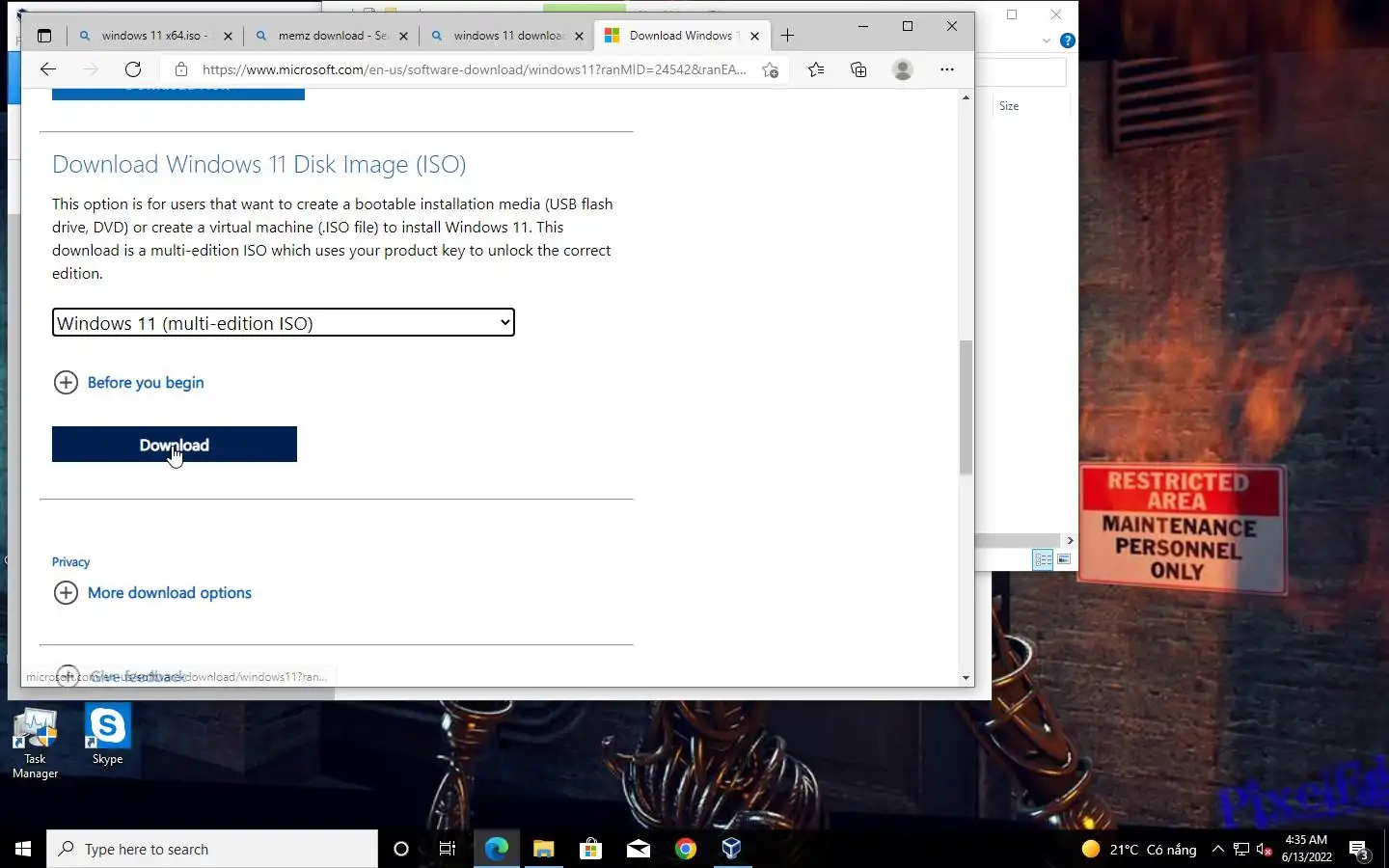Open the Favorites list
Viewport: 1389px width, 868px height.
[x=816, y=69]
